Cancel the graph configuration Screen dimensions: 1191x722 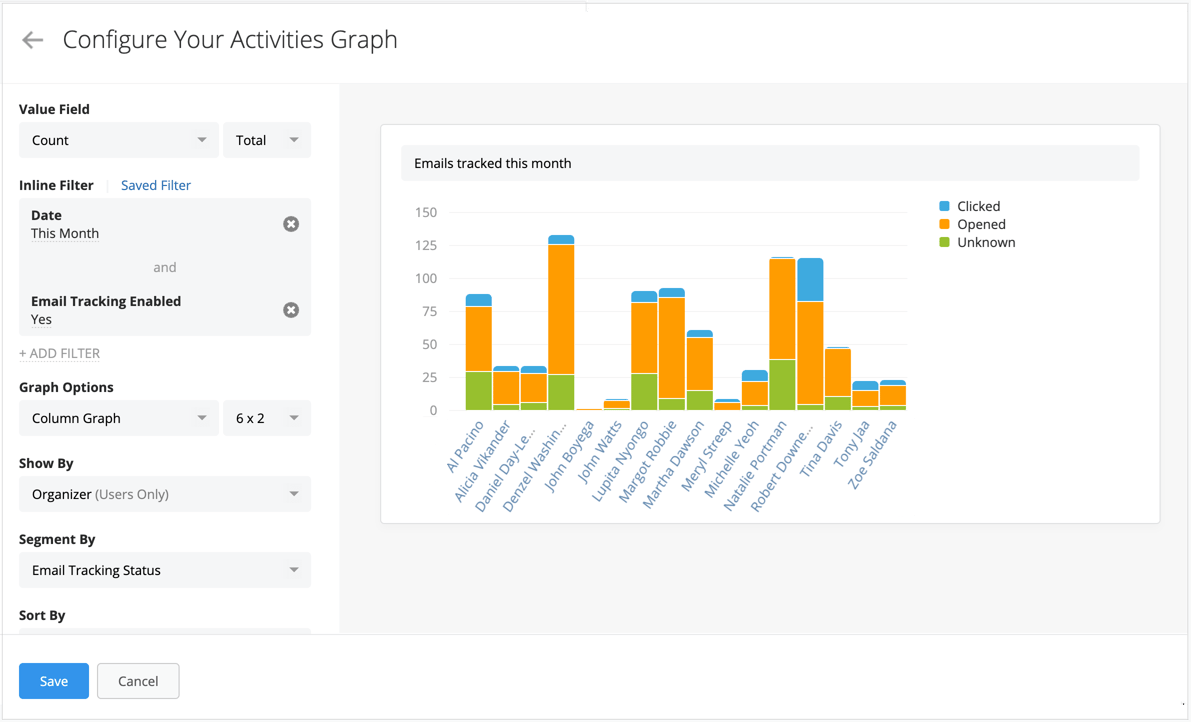(x=137, y=681)
